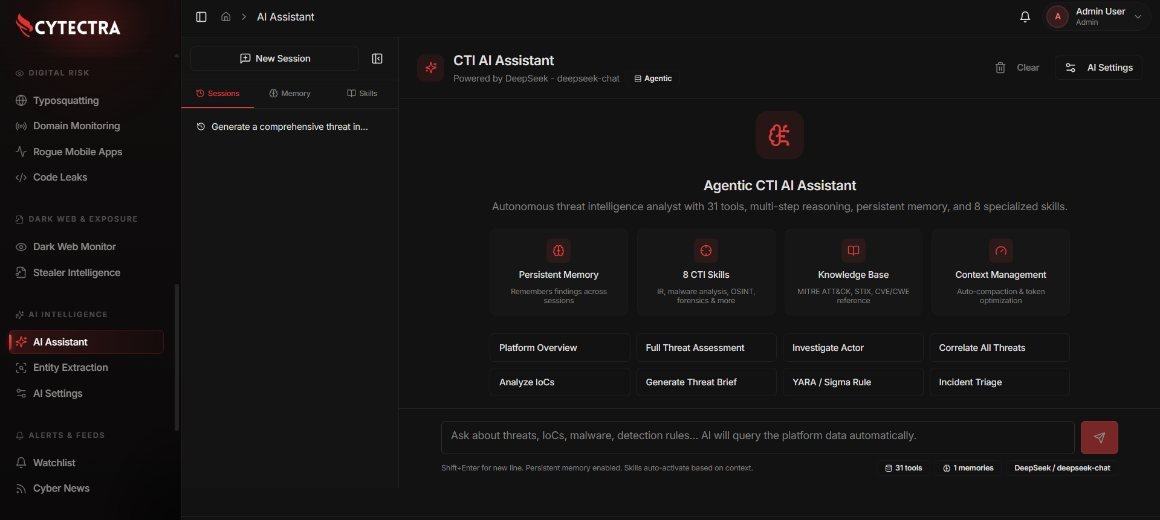
Task: Click the 8 CTI Skills card icon
Action: pyautogui.click(x=706, y=250)
